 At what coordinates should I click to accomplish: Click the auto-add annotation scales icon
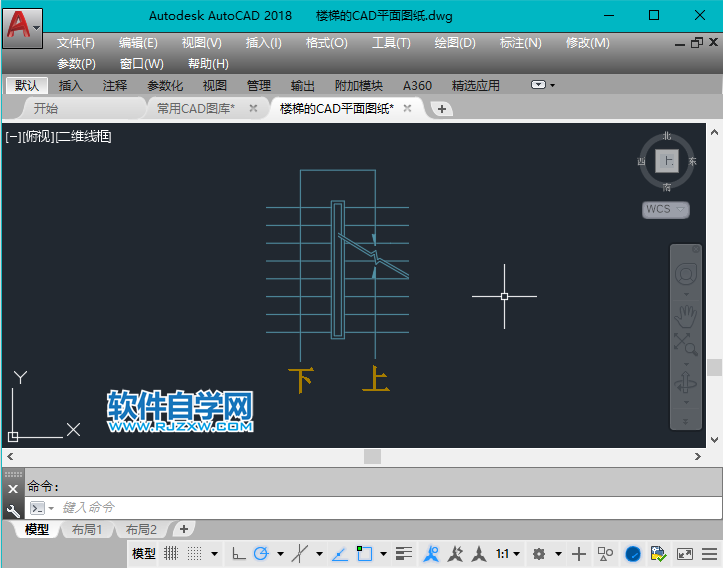(x=456, y=553)
